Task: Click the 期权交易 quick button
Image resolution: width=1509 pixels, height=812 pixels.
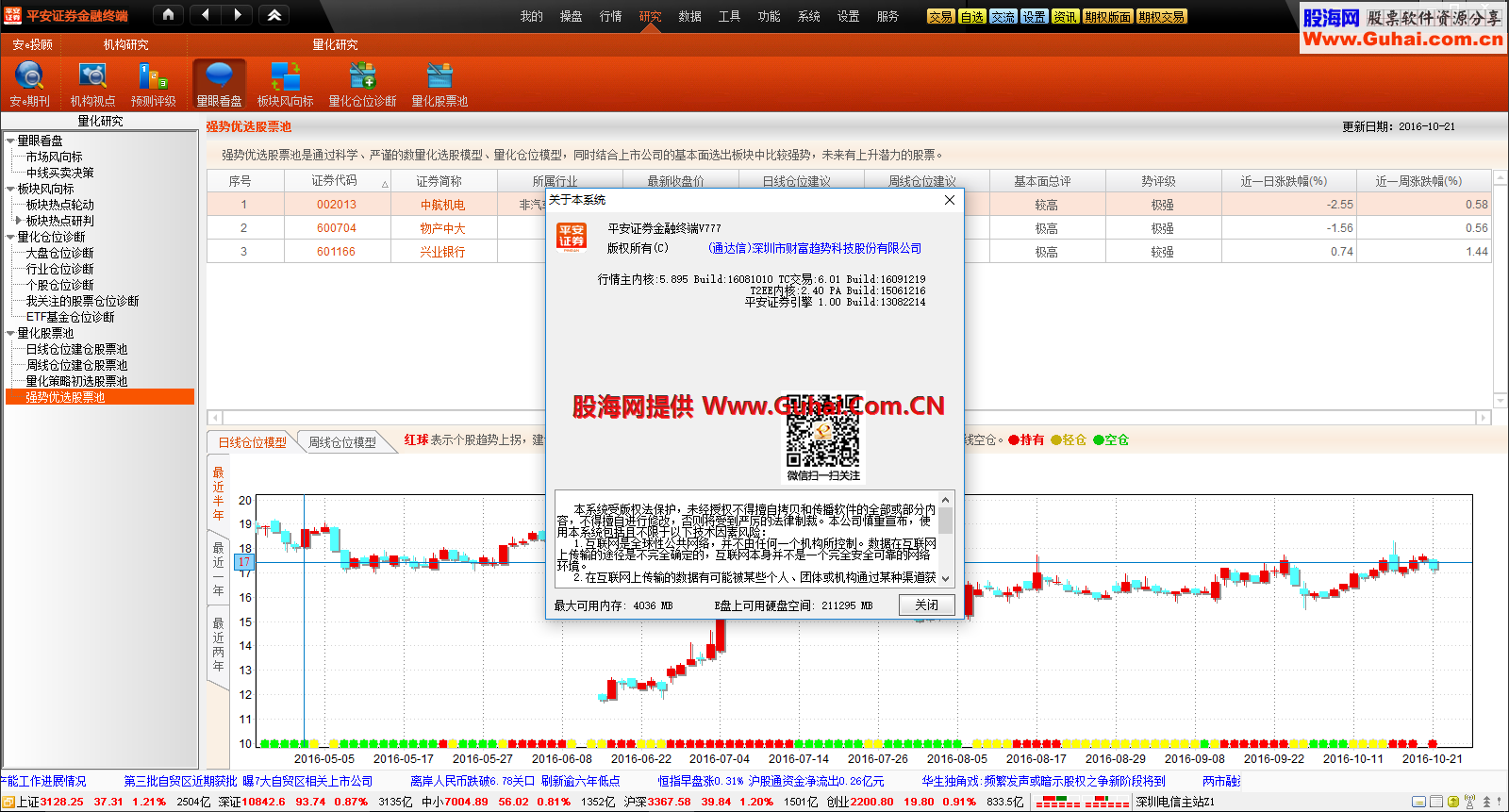Action: [x=1161, y=17]
